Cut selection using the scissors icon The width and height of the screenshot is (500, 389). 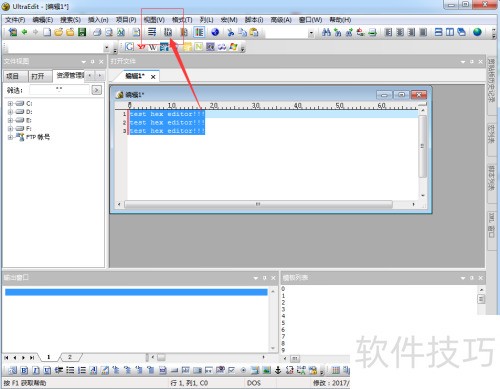[231, 32]
